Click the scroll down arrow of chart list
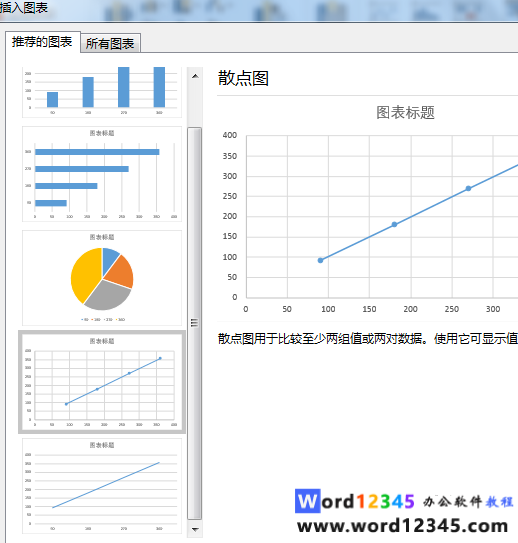The width and height of the screenshot is (518, 543). click(x=195, y=529)
